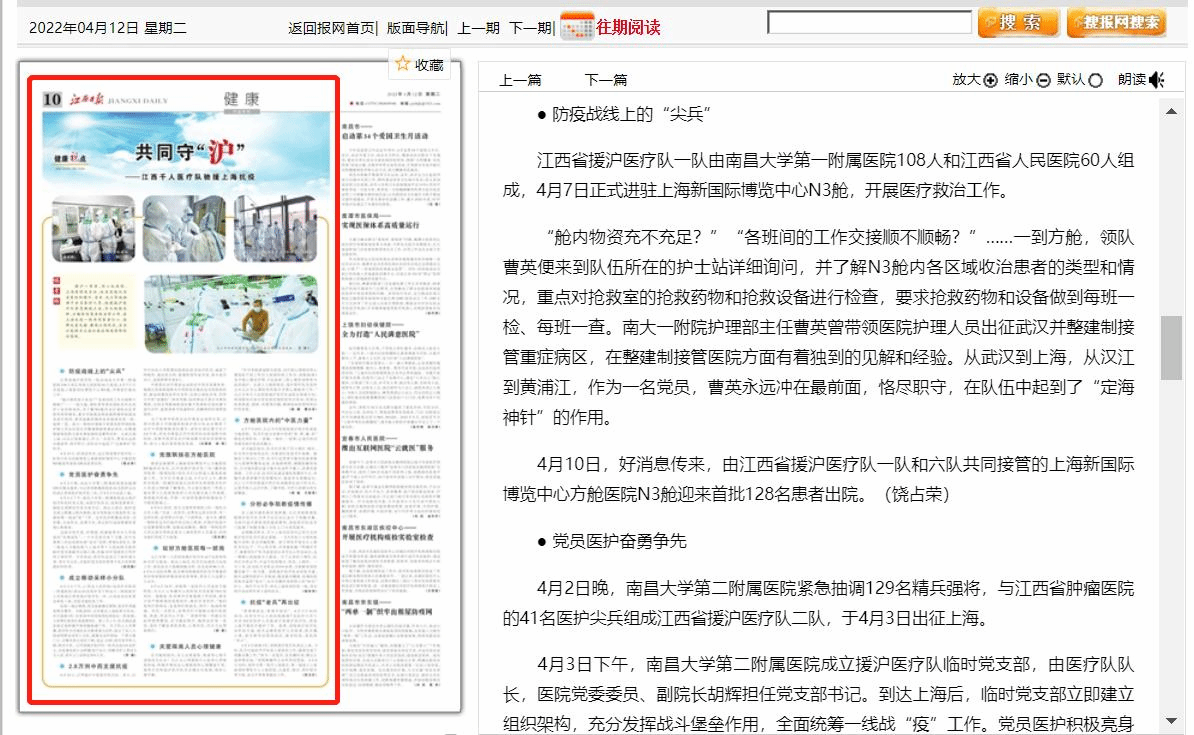The width and height of the screenshot is (1194, 735).
Task: Open 版面导航 to browse page layout
Action: (415, 27)
